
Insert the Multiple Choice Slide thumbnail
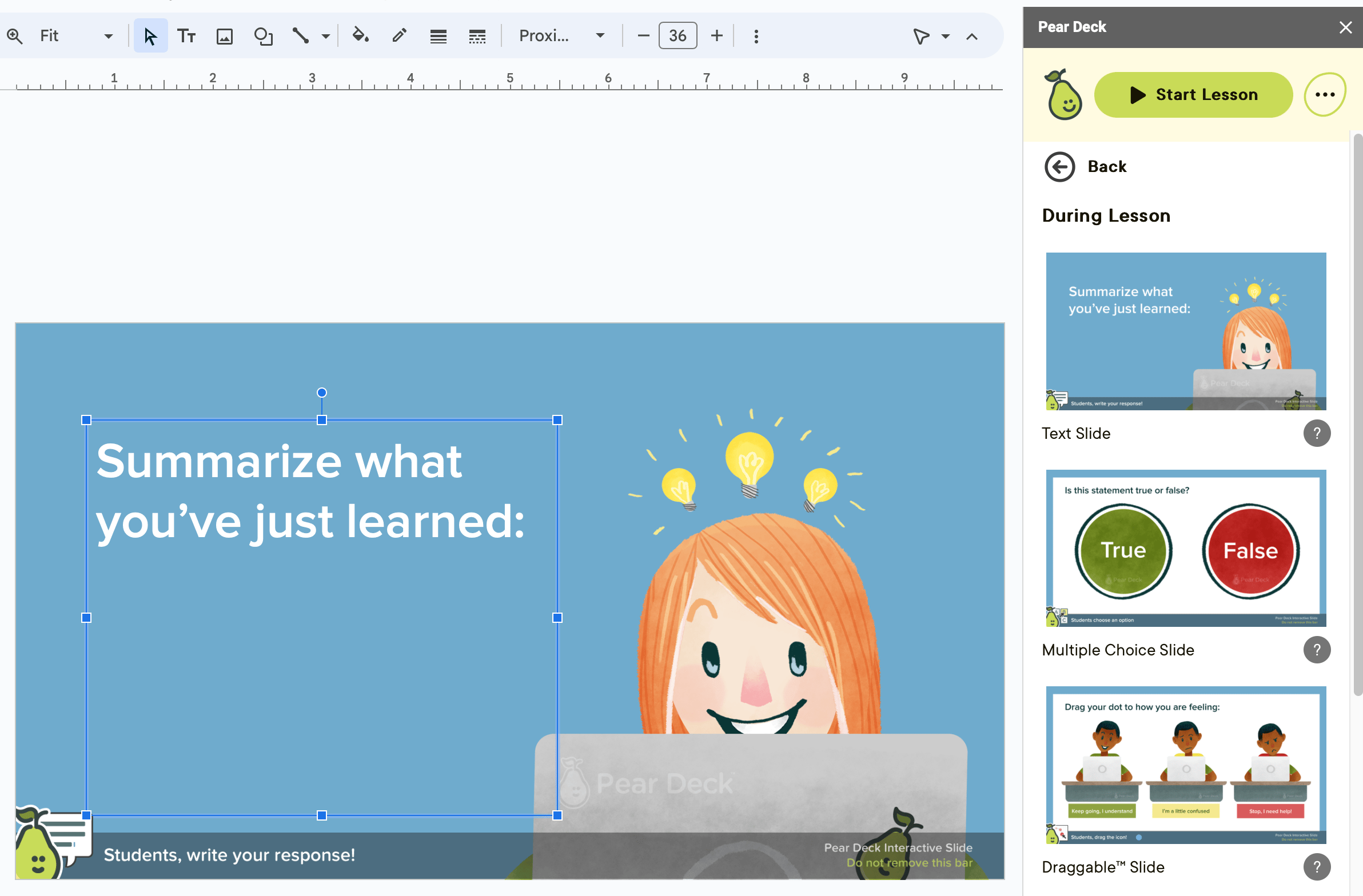click(1185, 548)
